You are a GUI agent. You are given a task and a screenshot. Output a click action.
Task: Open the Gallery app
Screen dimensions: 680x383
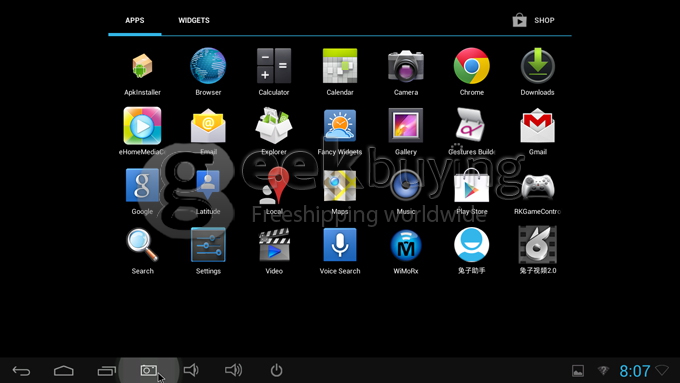pyautogui.click(x=406, y=125)
